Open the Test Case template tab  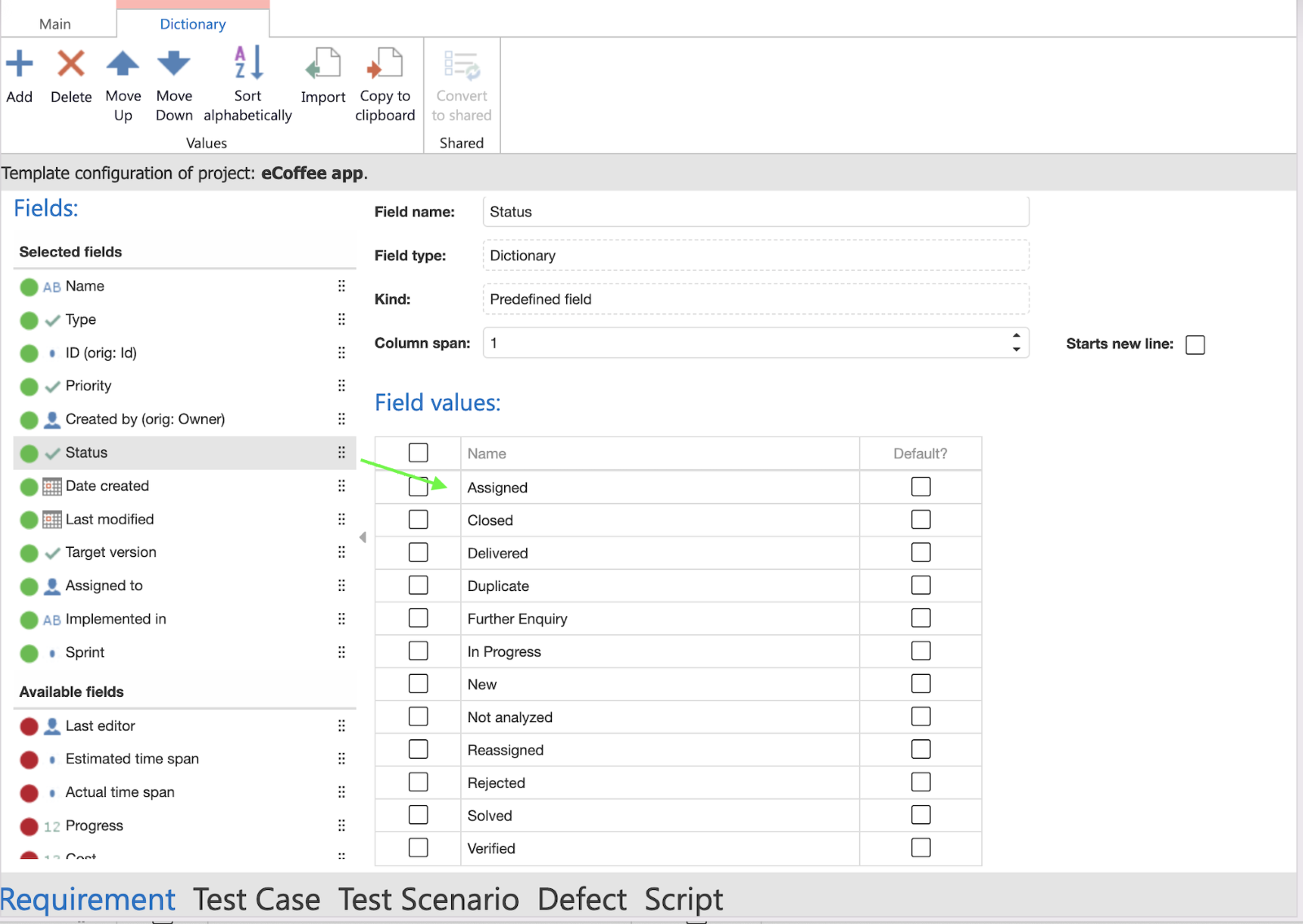pos(257,900)
